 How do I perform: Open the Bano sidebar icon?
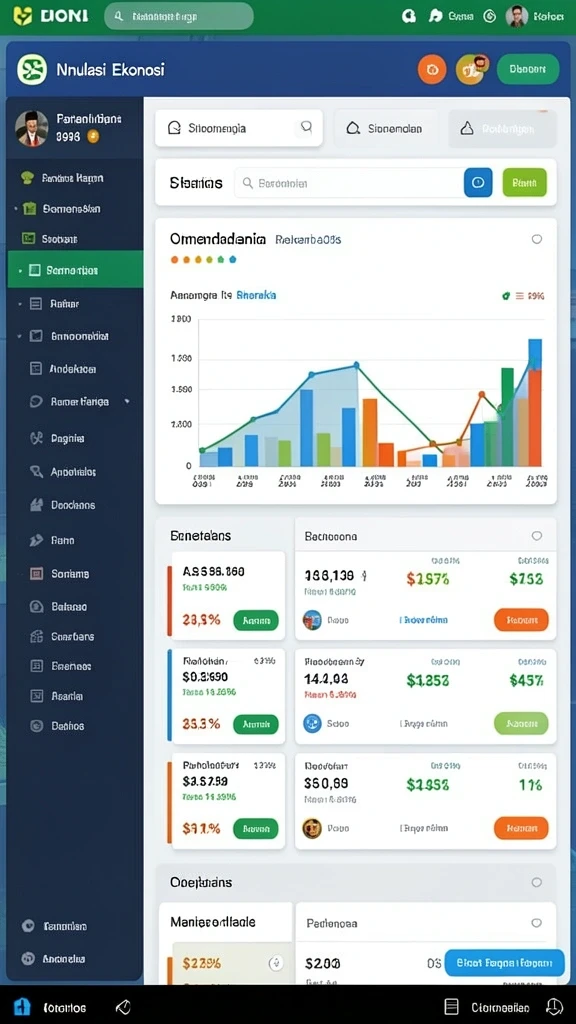point(37,540)
